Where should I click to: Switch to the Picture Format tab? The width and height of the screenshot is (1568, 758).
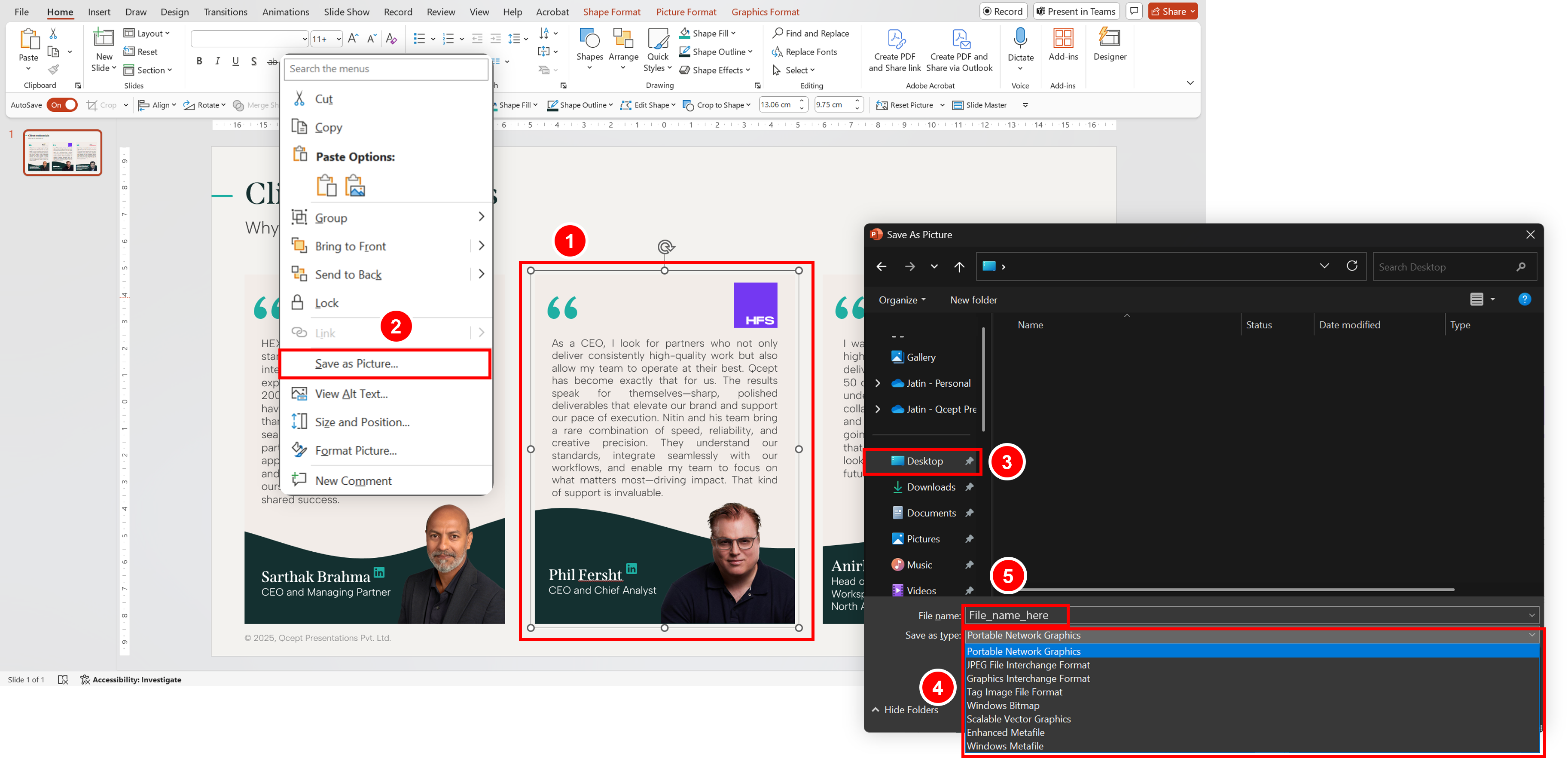tap(686, 12)
